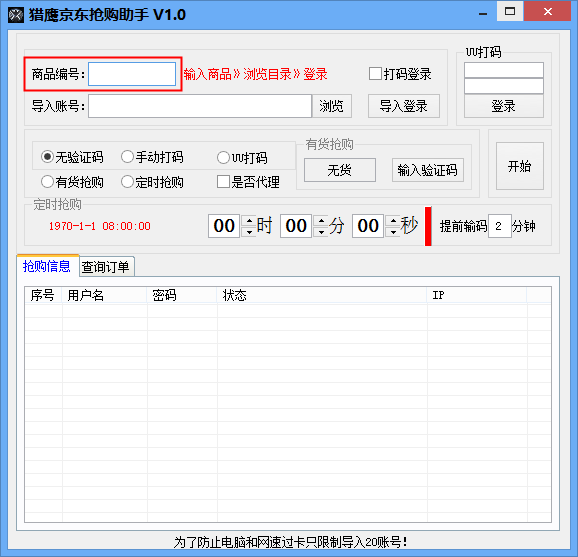
Task: Click the app logo icon in title bar
Action: click(16, 15)
